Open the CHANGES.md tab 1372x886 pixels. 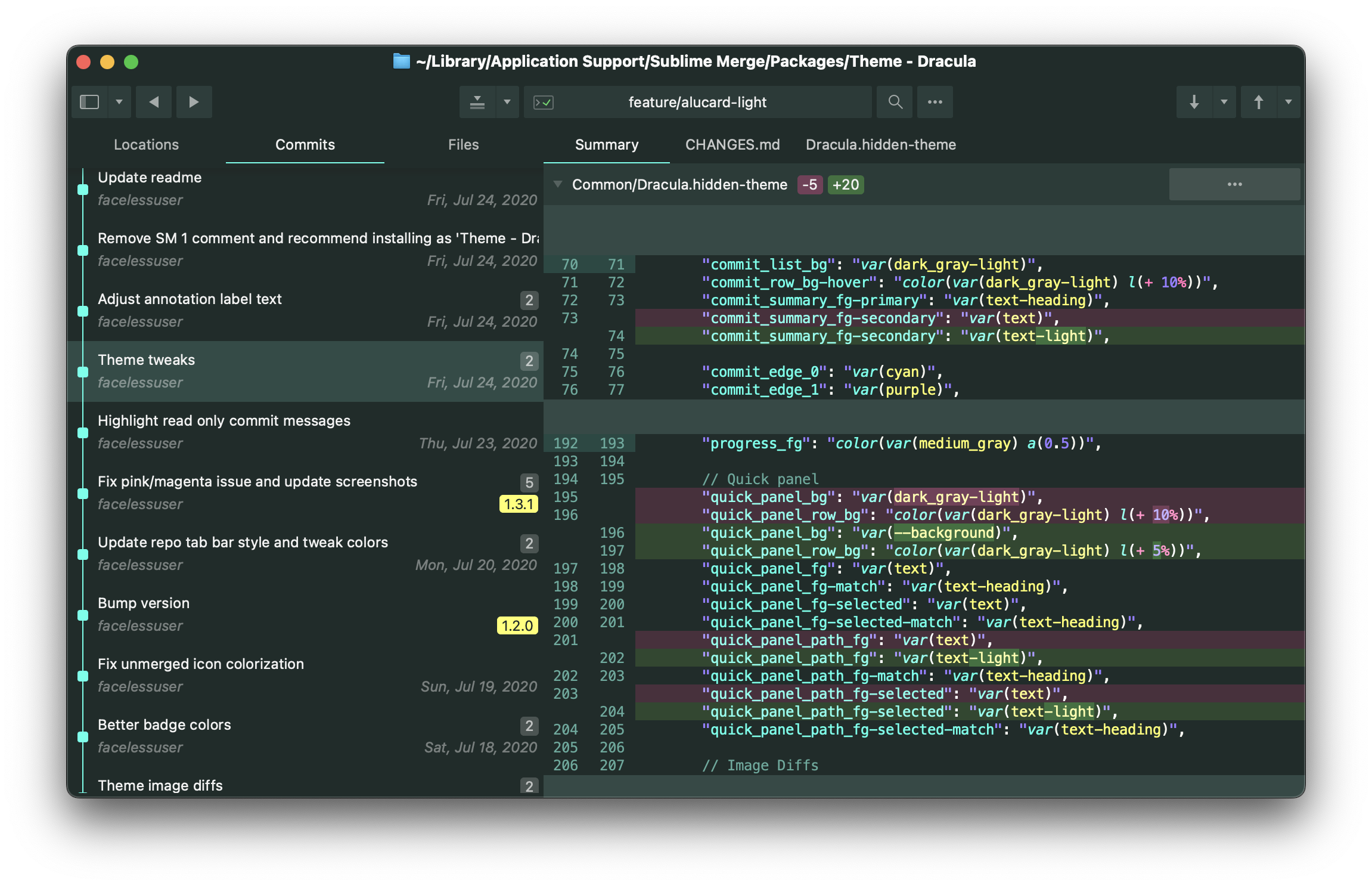(732, 144)
